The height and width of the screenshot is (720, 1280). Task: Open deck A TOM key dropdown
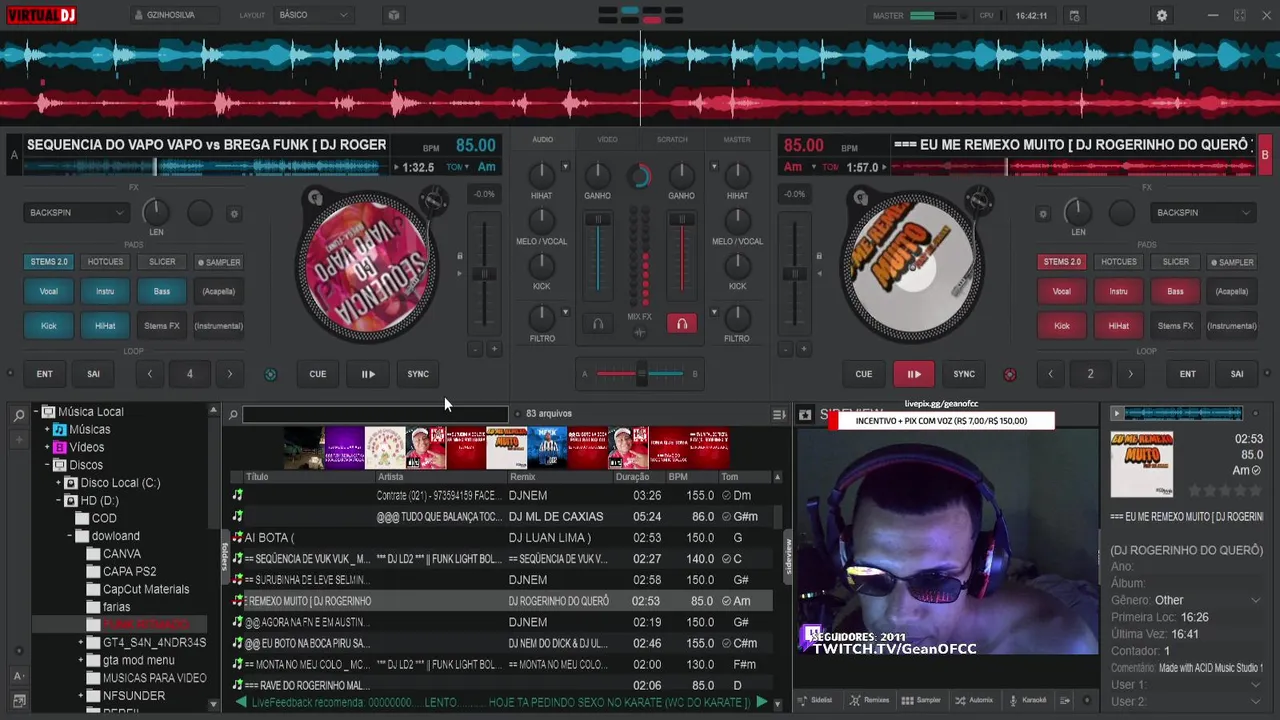459,167
